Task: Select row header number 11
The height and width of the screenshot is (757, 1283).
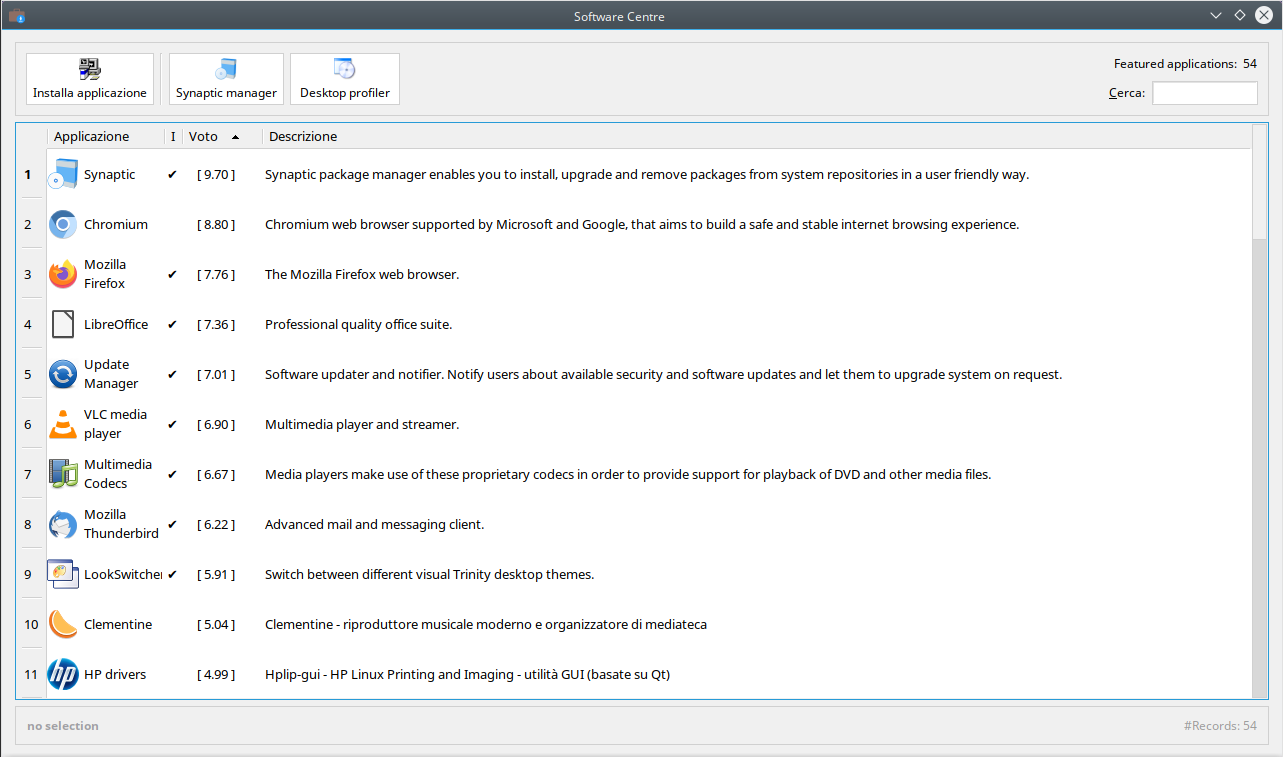Action: [x=31, y=674]
